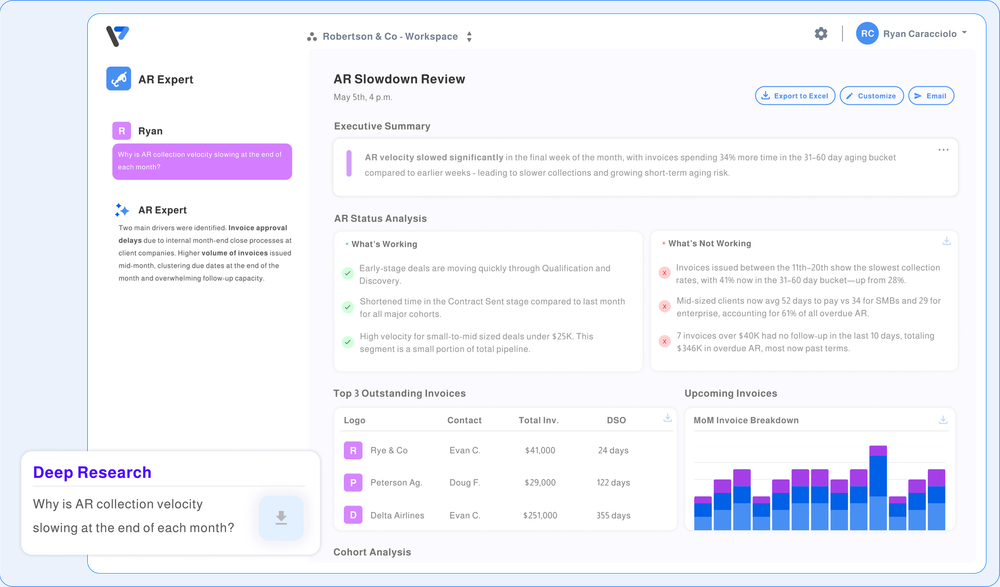The height and width of the screenshot is (587, 1000).
Task: Click the Deep Research heading
Action: tap(92, 472)
